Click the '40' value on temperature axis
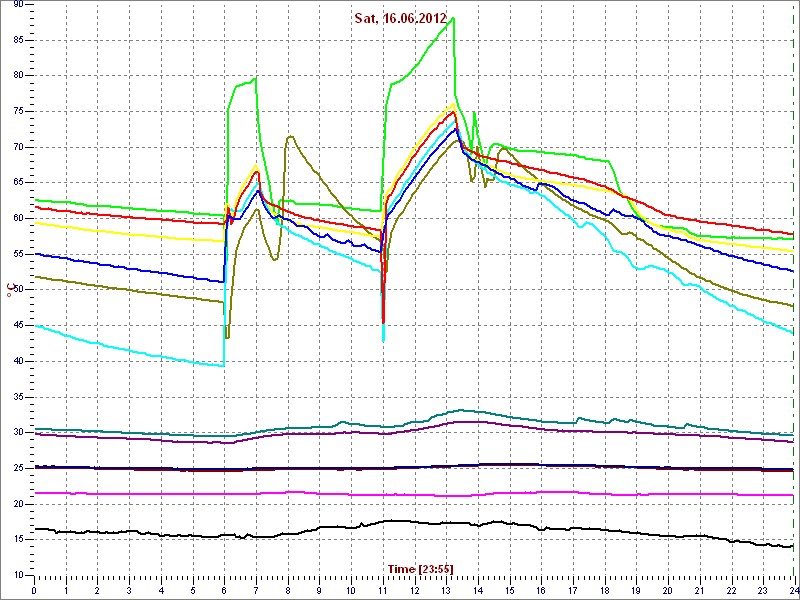The width and height of the screenshot is (800, 600). 17,361
